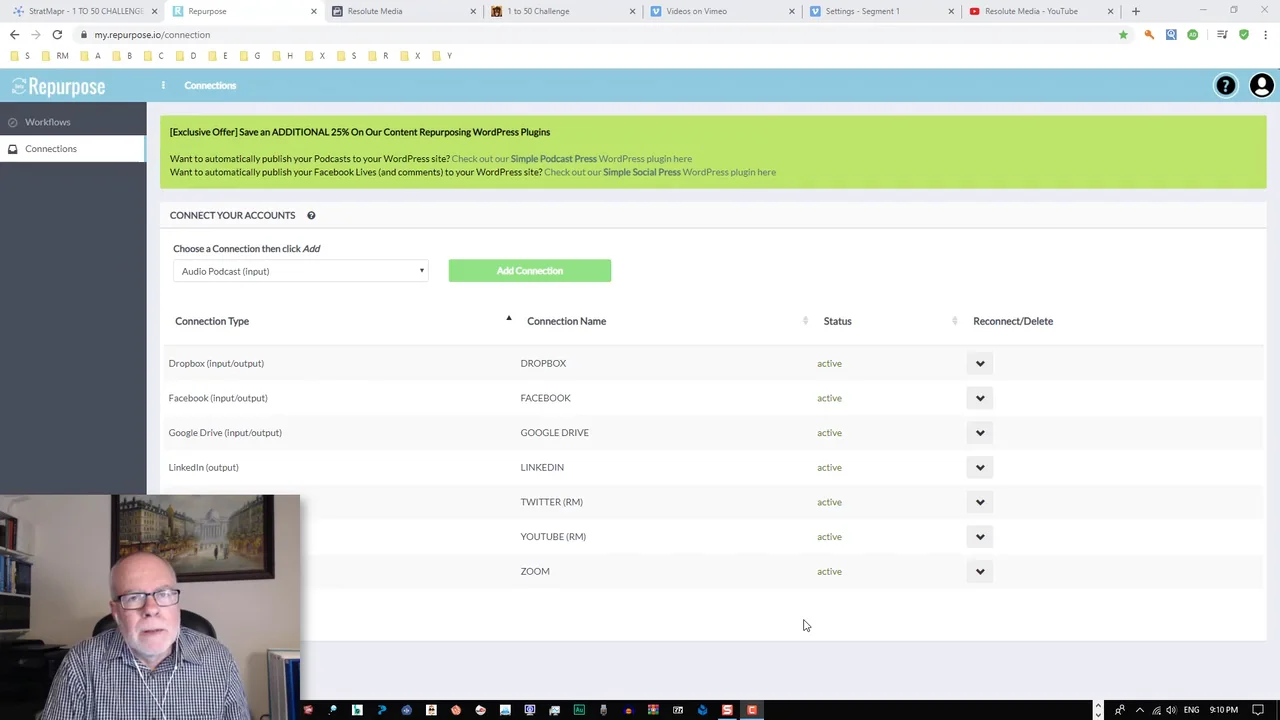The image size is (1280, 720).
Task: Toggle the sidebar with the three-dot icon
Action: point(163,85)
